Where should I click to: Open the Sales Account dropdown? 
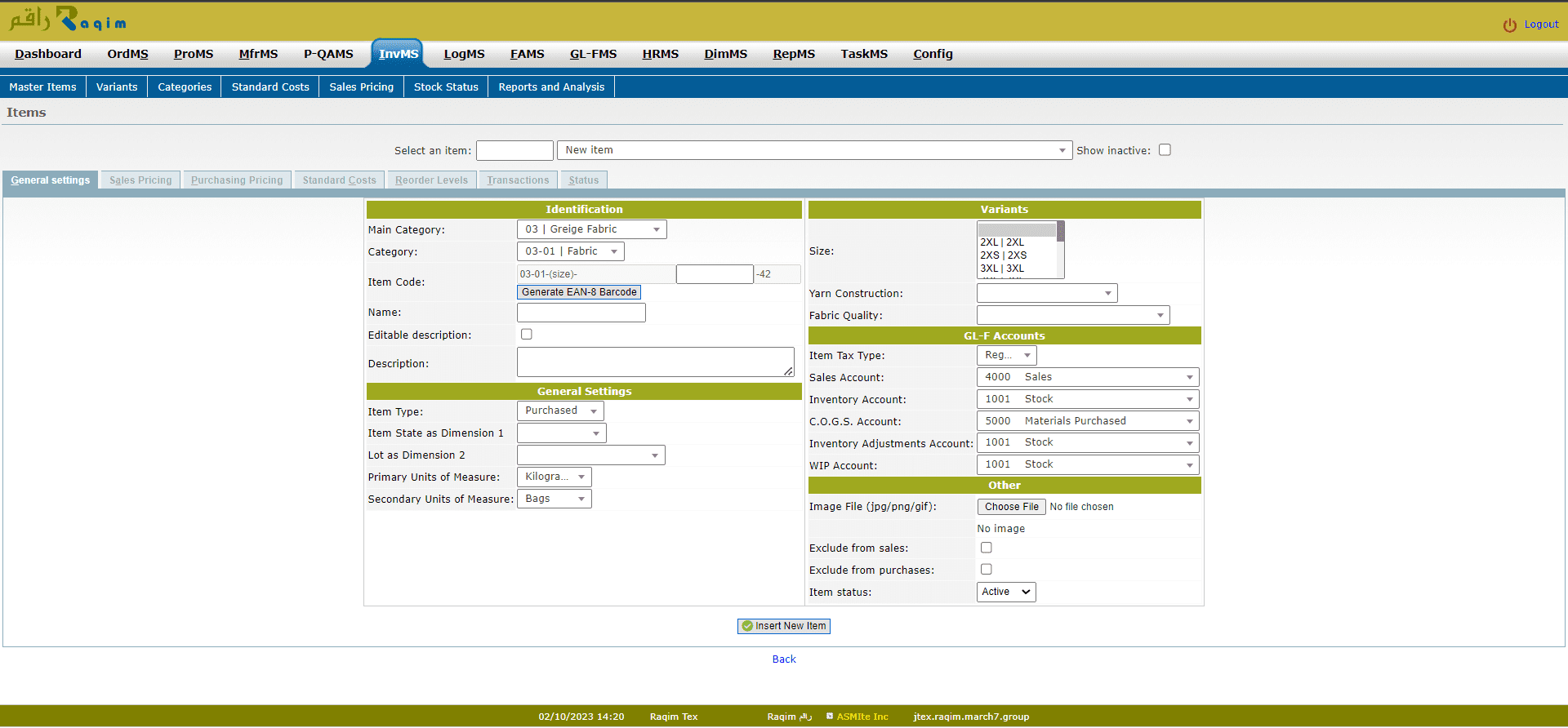1088,377
